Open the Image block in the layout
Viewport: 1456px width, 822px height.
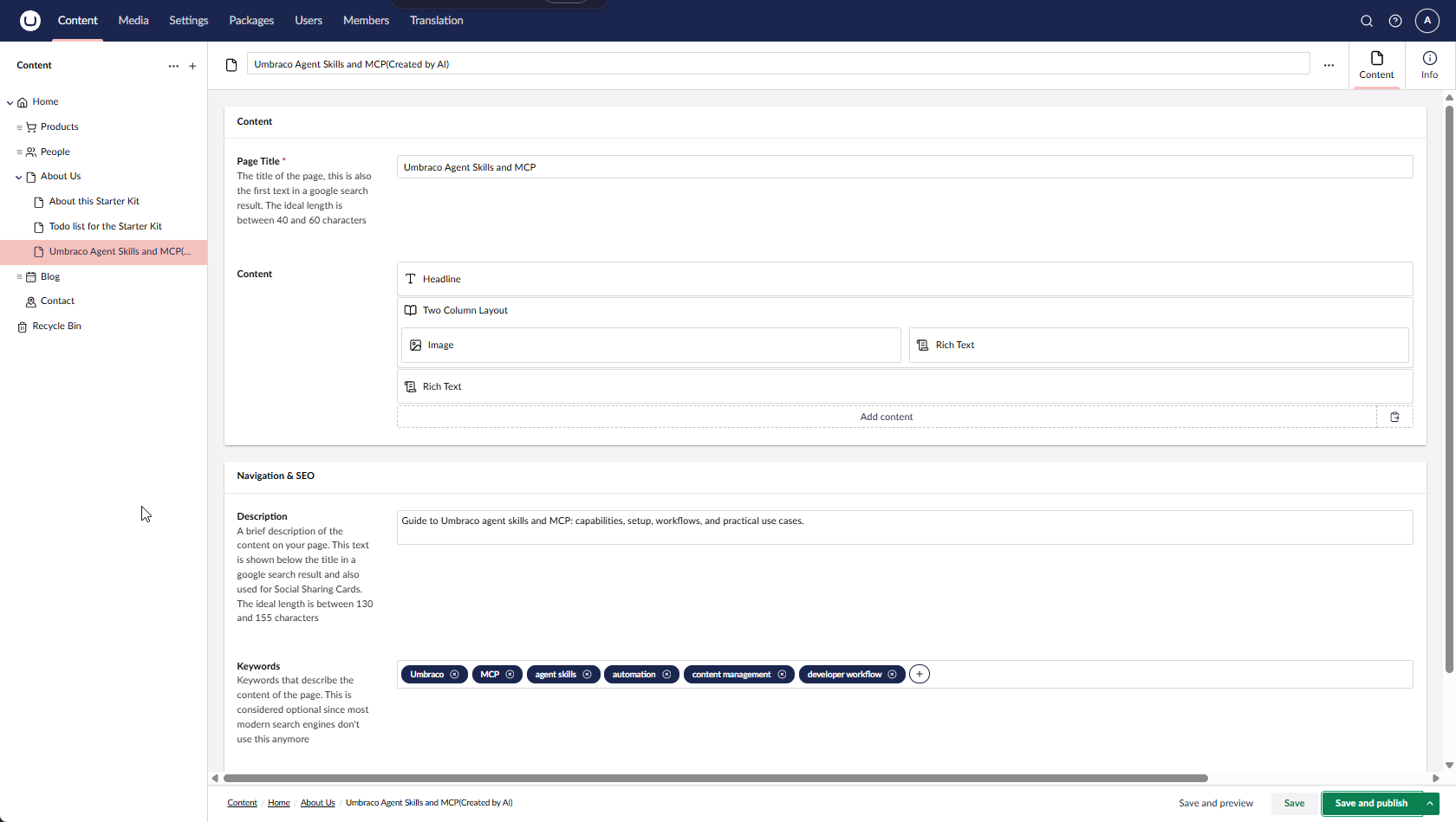(x=651, y=345)
